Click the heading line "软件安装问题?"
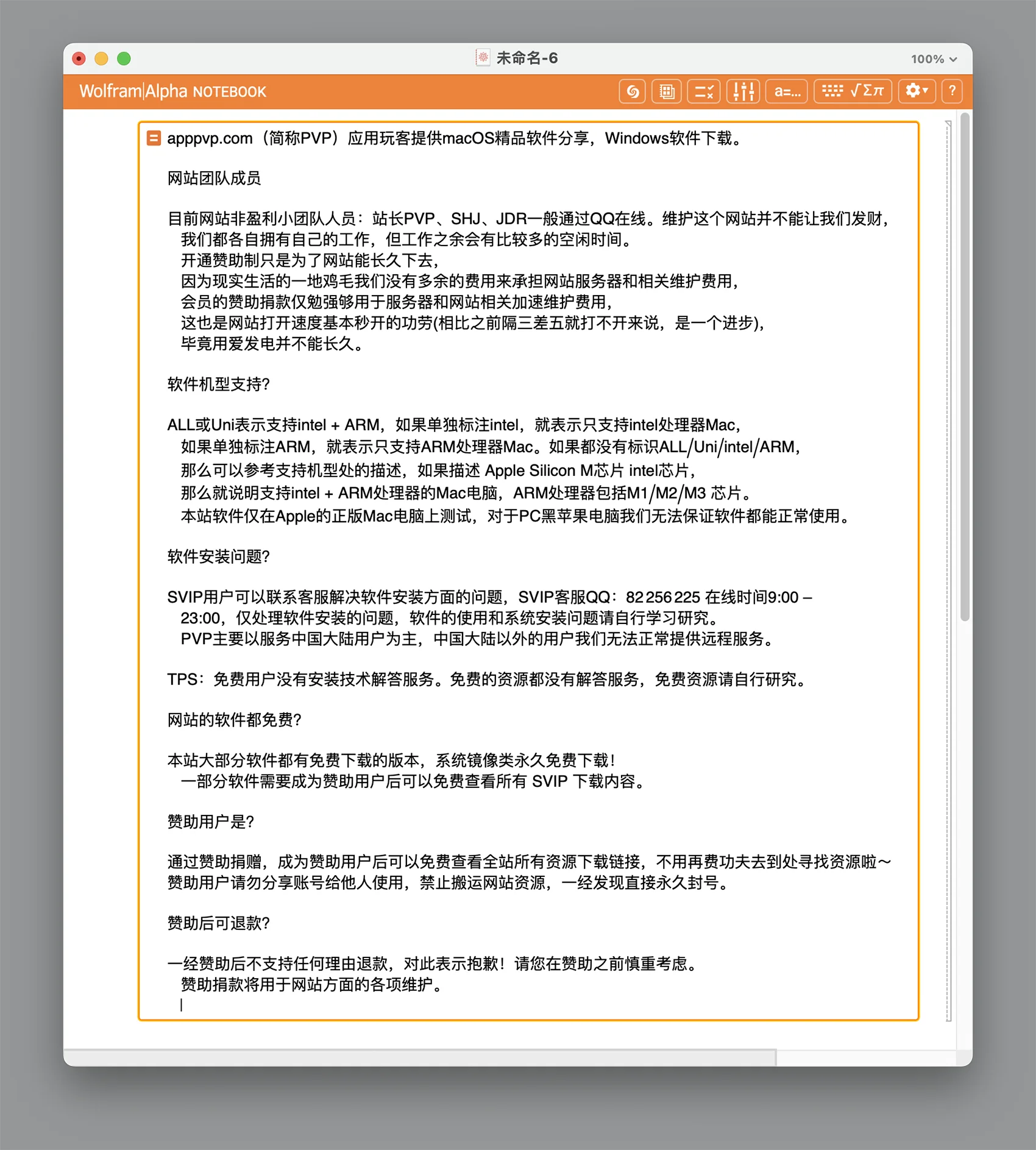Viewport: 1036px width, 1150px height. coord(218,556)
